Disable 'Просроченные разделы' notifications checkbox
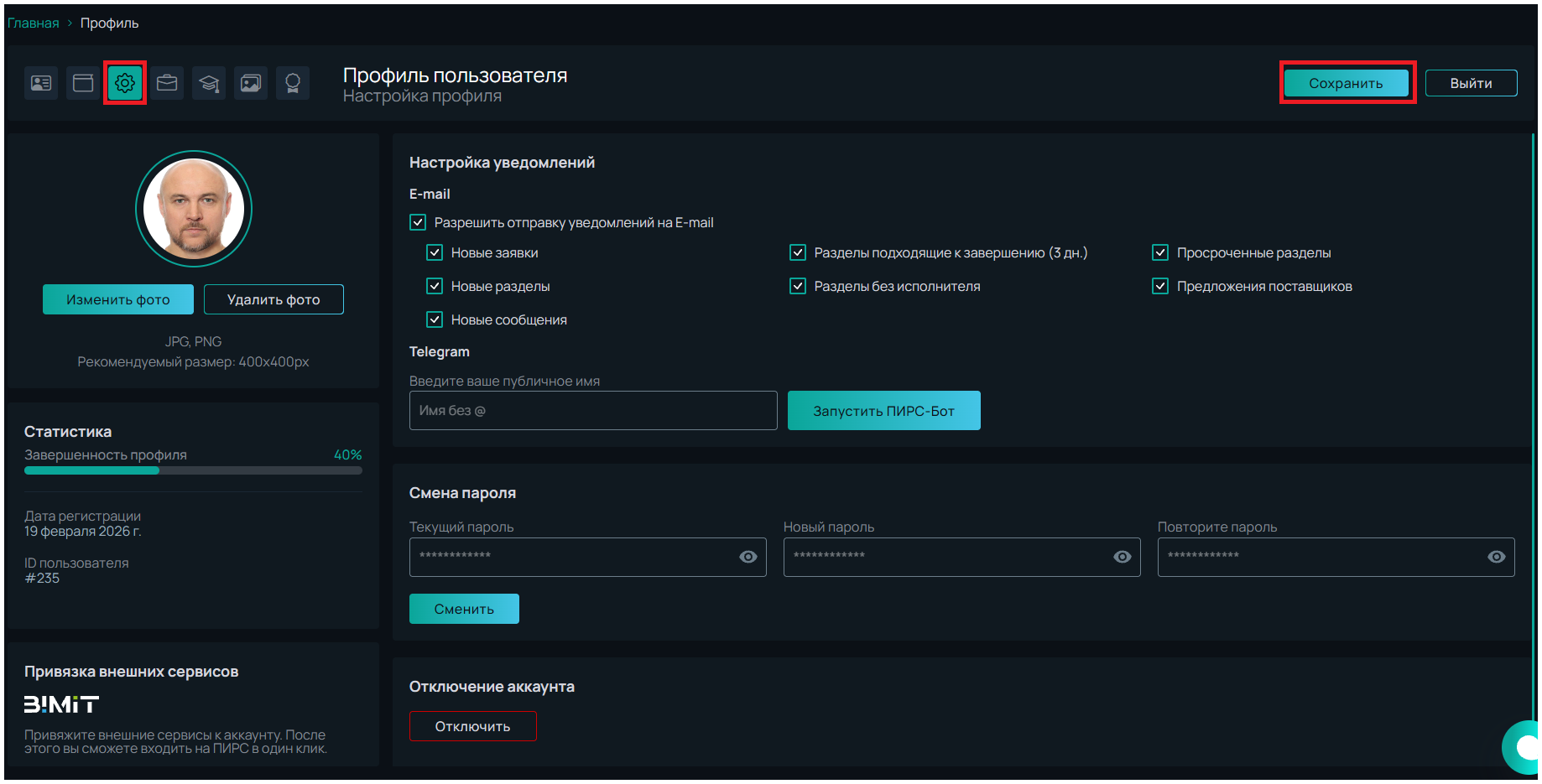1542x784 pixels. 1160,252
